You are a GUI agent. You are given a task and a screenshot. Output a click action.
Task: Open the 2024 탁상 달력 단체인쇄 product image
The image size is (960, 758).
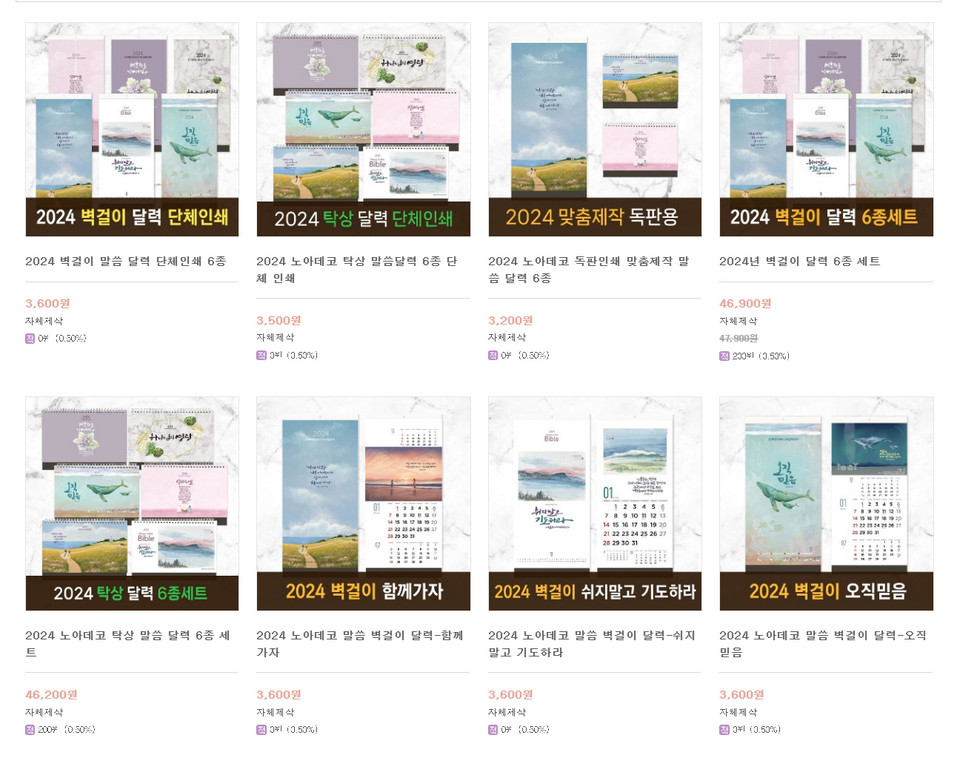[x=363, y=129]
